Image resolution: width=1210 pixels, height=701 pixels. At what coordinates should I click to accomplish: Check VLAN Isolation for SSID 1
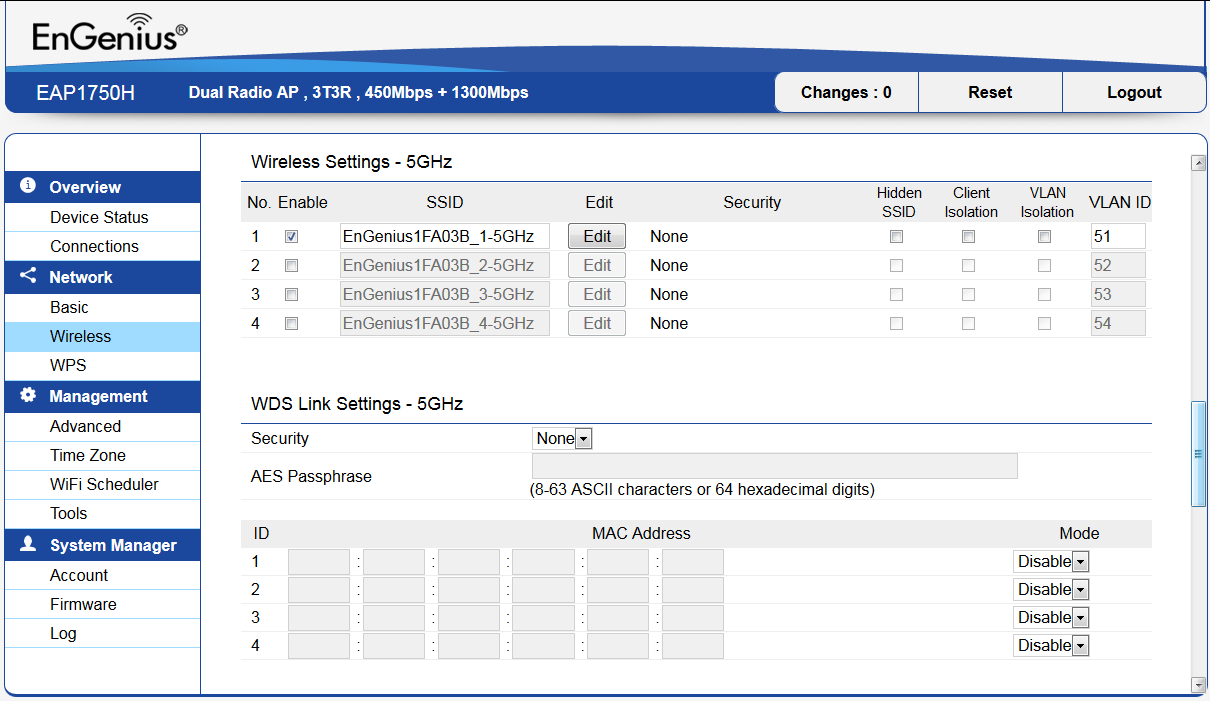point(1044,237)
